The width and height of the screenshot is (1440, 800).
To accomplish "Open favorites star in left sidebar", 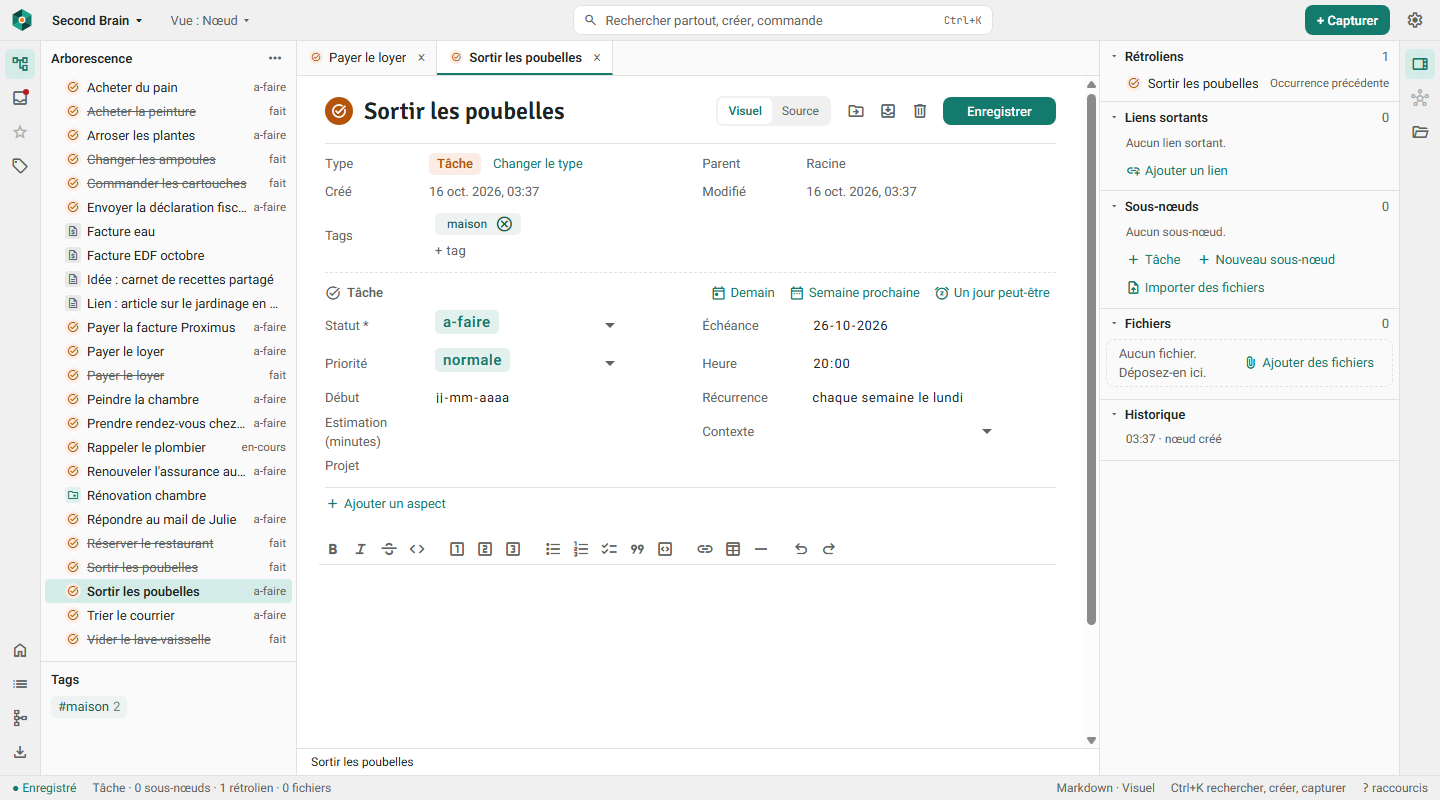I will coord(20,132).
